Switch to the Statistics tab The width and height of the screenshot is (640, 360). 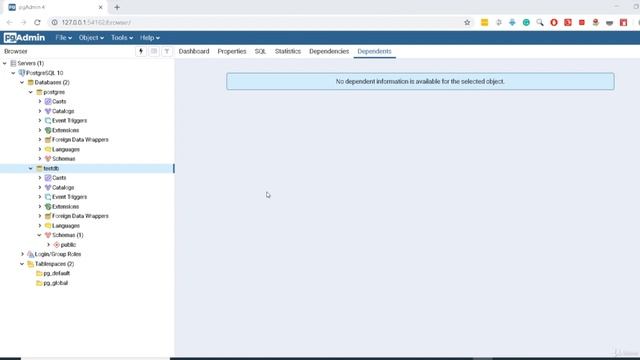(288, 51)
